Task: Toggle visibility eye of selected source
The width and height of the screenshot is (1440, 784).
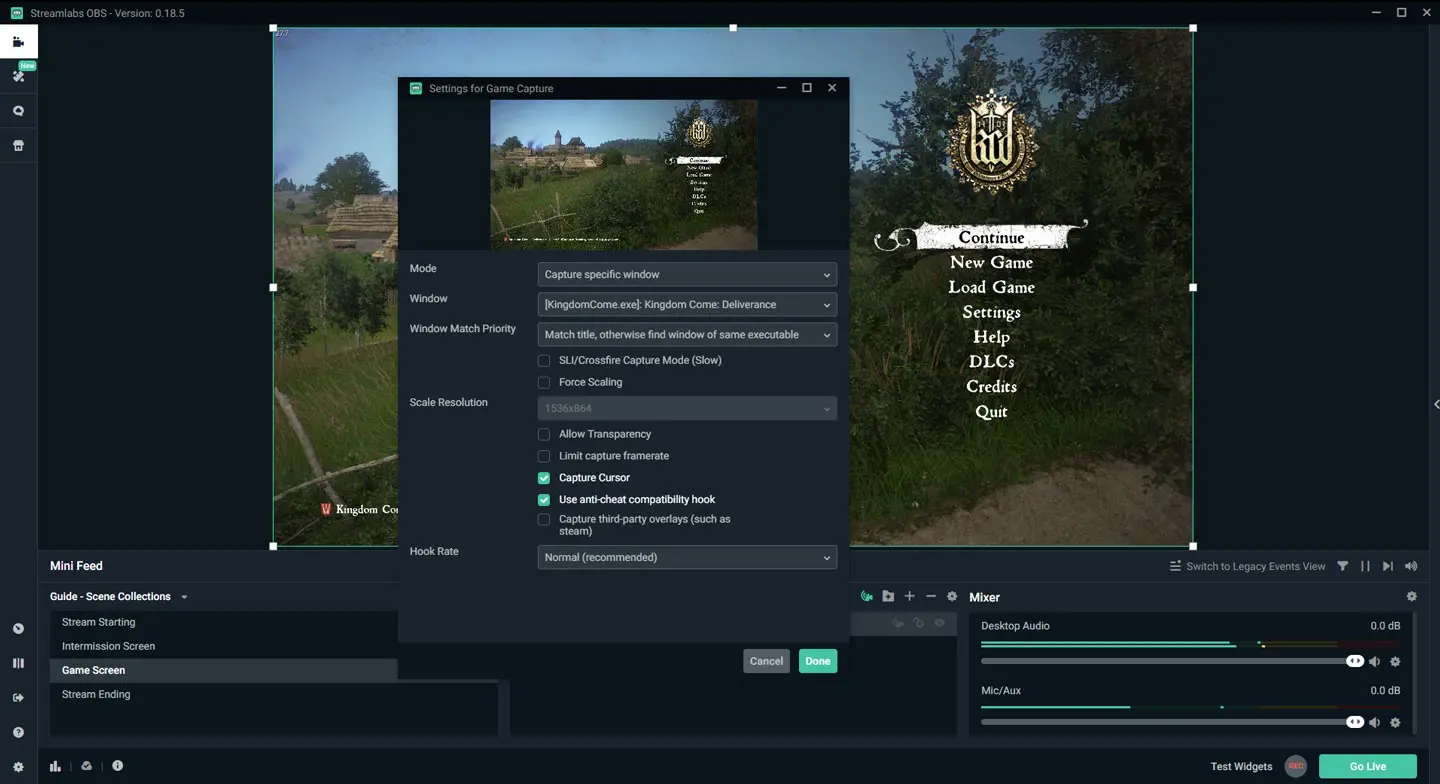Action: [939, 623]
